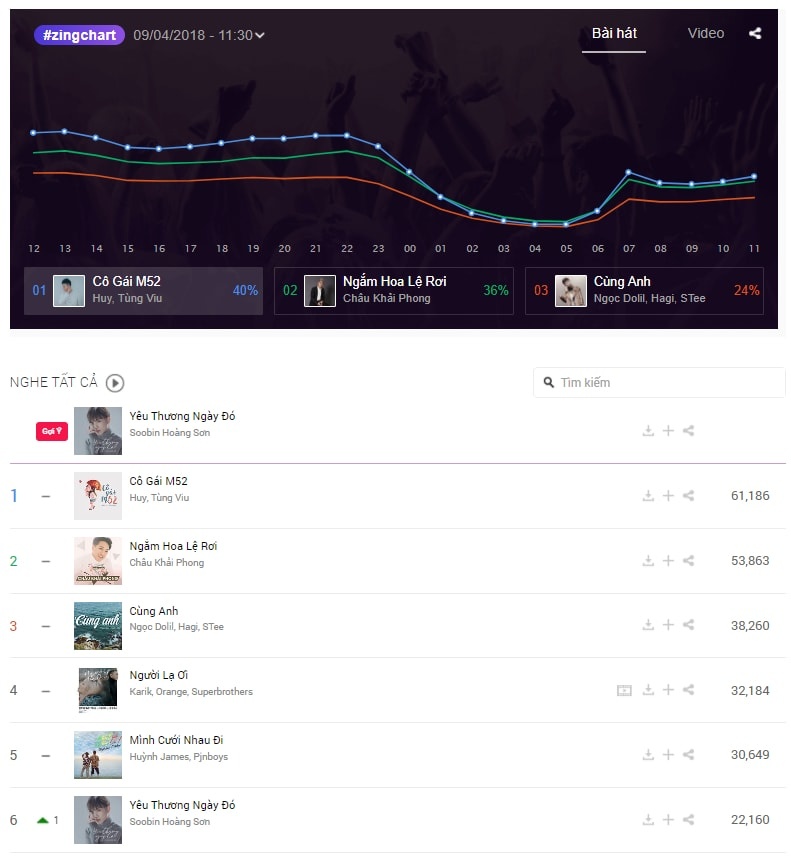Select chart card 01 Cô Gái M52

(143, 290)
